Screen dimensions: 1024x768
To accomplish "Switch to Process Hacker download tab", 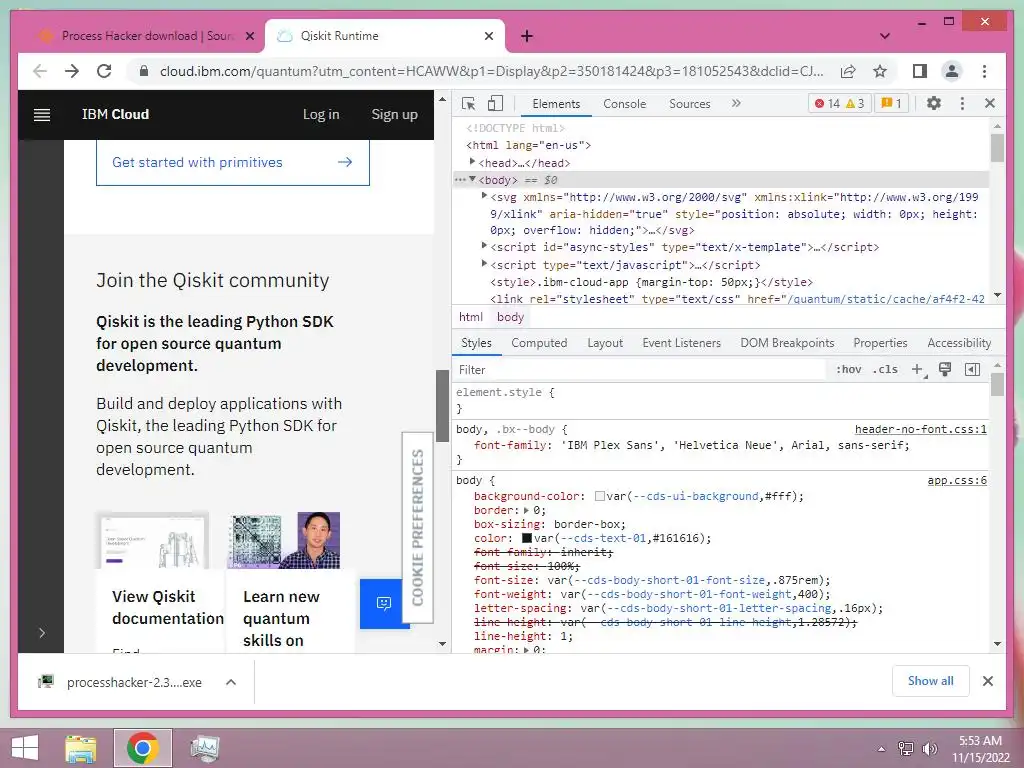I will [x=147, y=36].
